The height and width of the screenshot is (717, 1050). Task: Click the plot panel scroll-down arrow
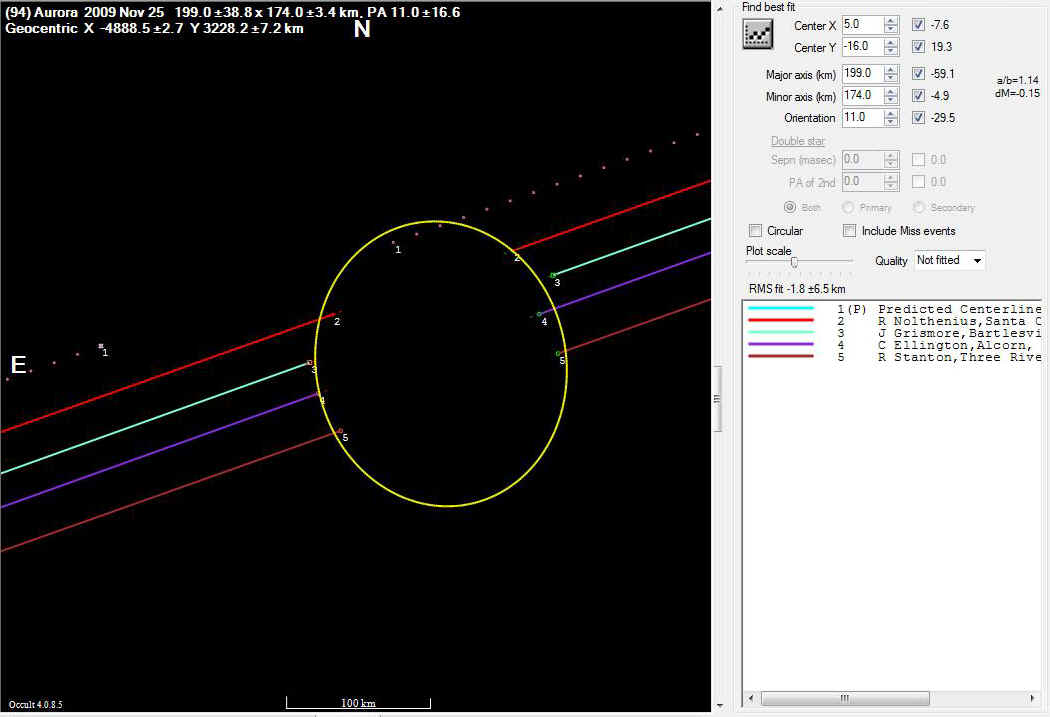pyautogui.click(x=720, y=705)
